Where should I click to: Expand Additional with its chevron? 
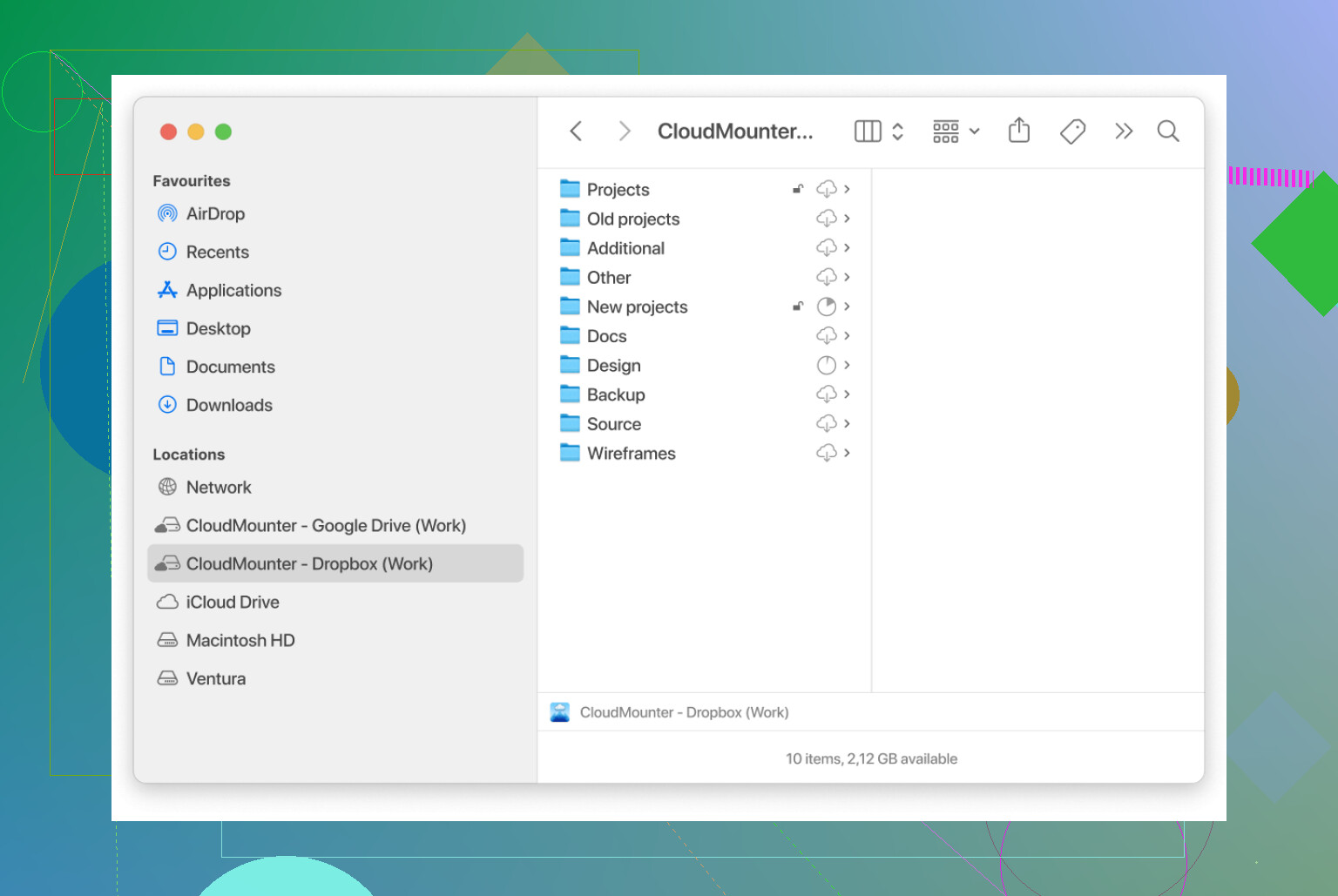pos(847,248)
